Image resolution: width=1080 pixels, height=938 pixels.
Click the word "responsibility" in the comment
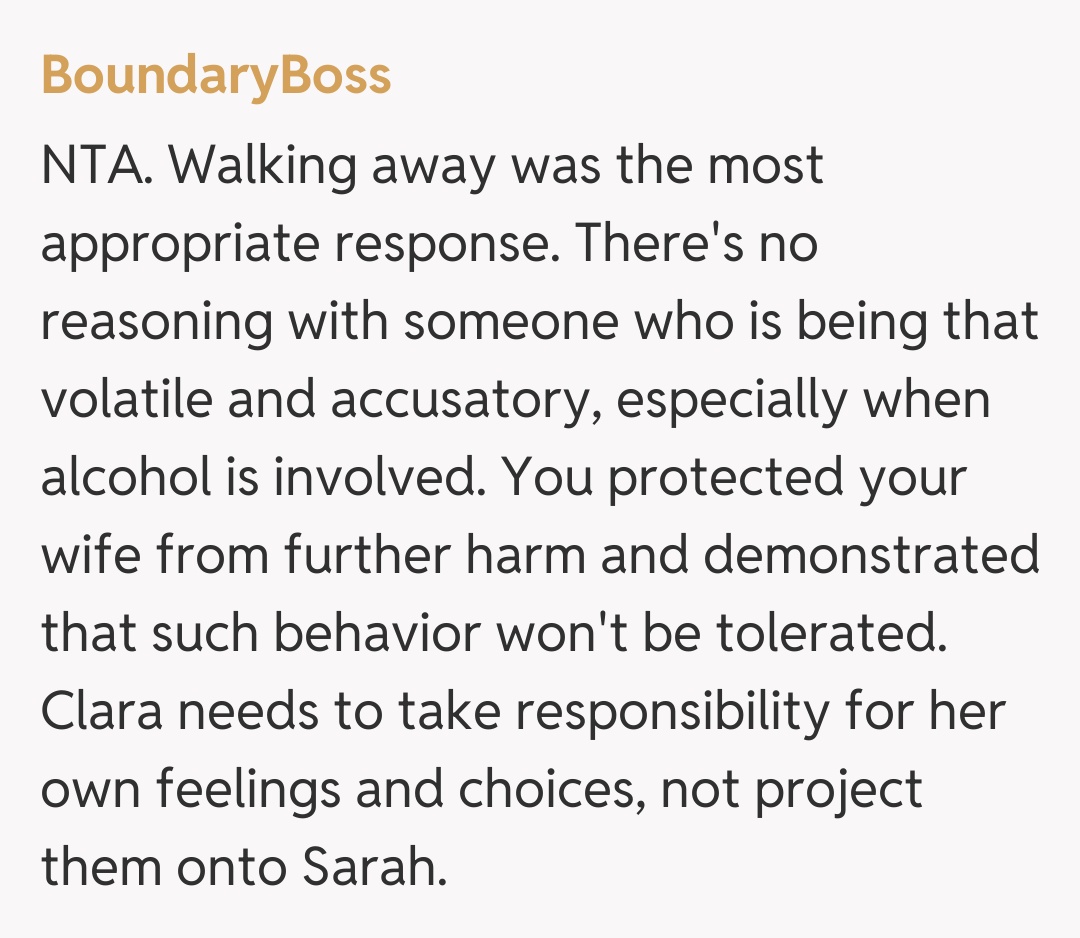(646, 712)
